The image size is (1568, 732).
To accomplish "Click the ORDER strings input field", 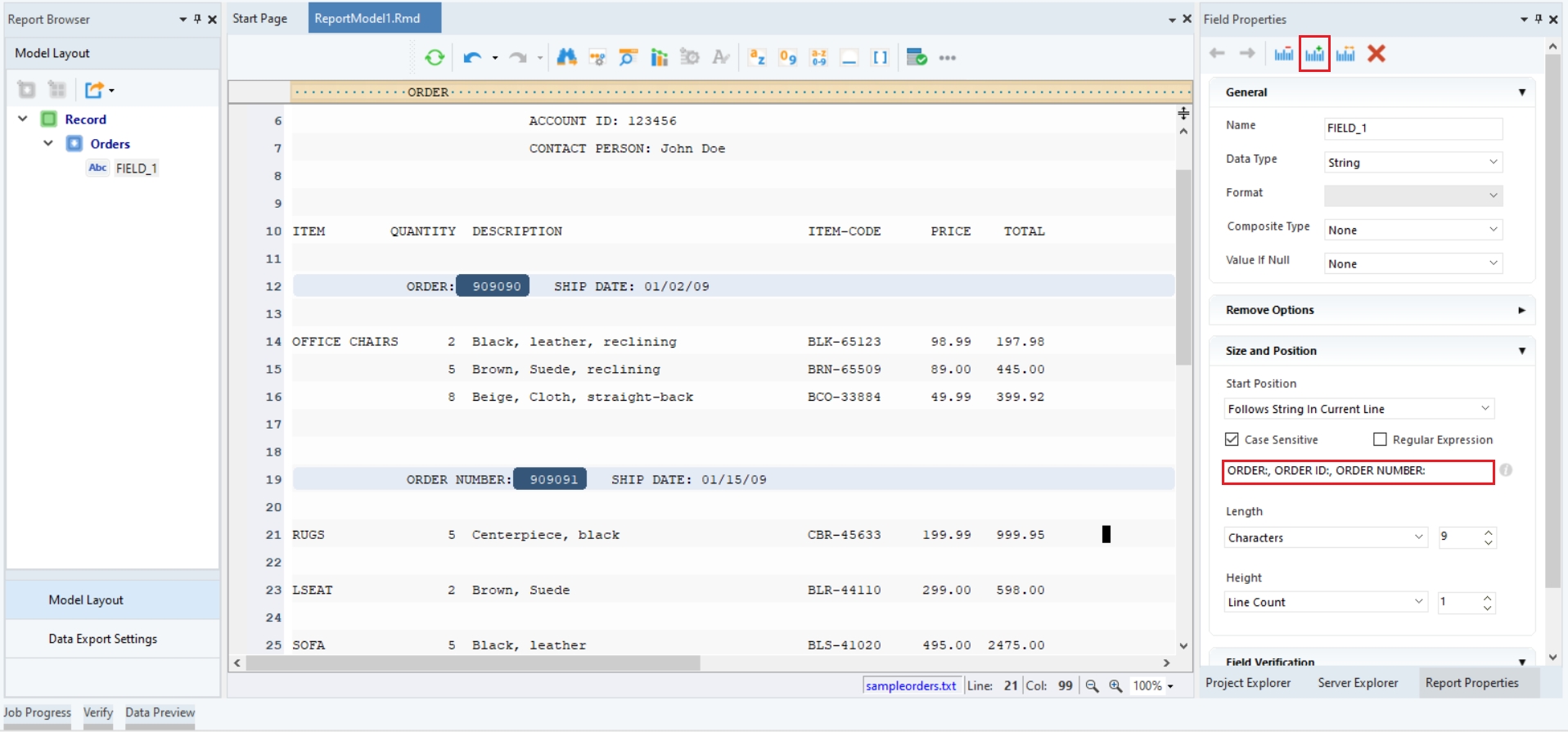I will tap(1358, 471).
